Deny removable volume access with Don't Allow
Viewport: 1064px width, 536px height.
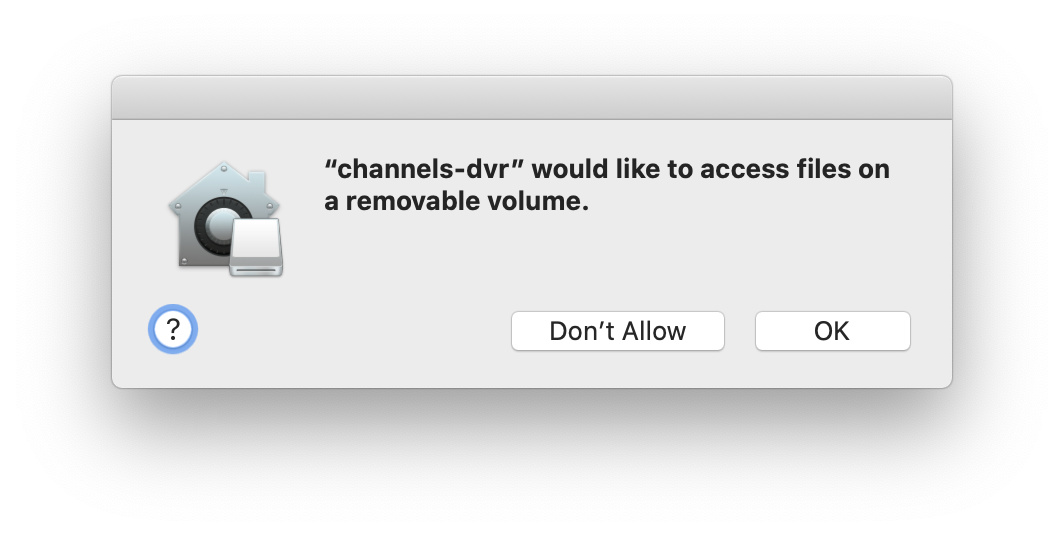[x=617, y=331]
